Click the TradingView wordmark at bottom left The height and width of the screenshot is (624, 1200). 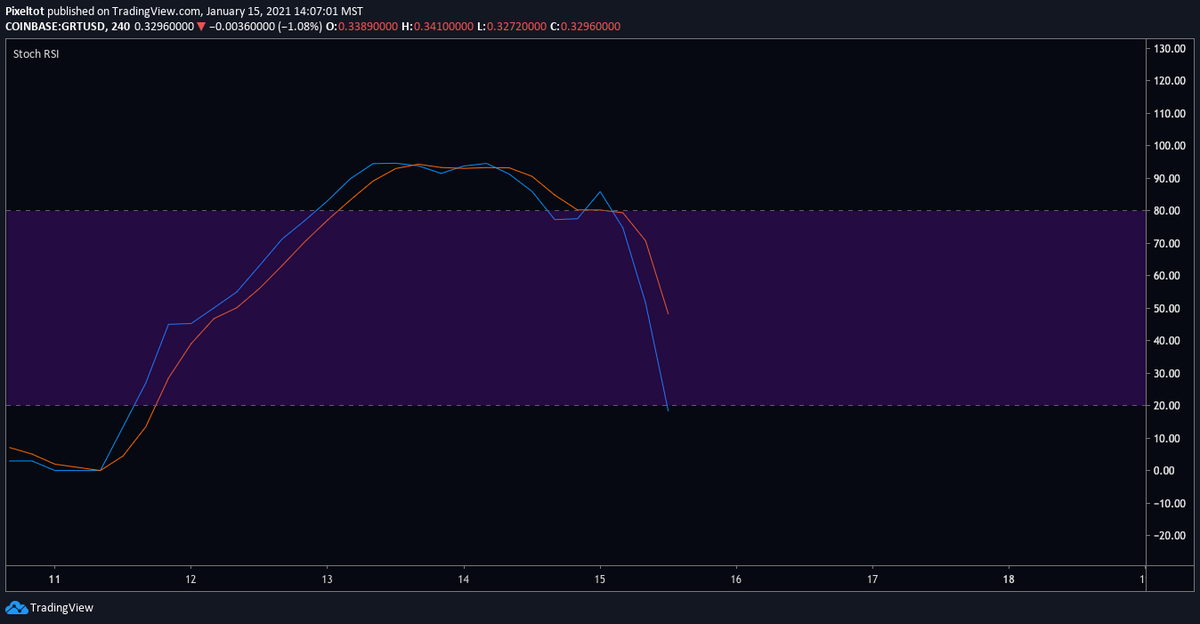62,607
